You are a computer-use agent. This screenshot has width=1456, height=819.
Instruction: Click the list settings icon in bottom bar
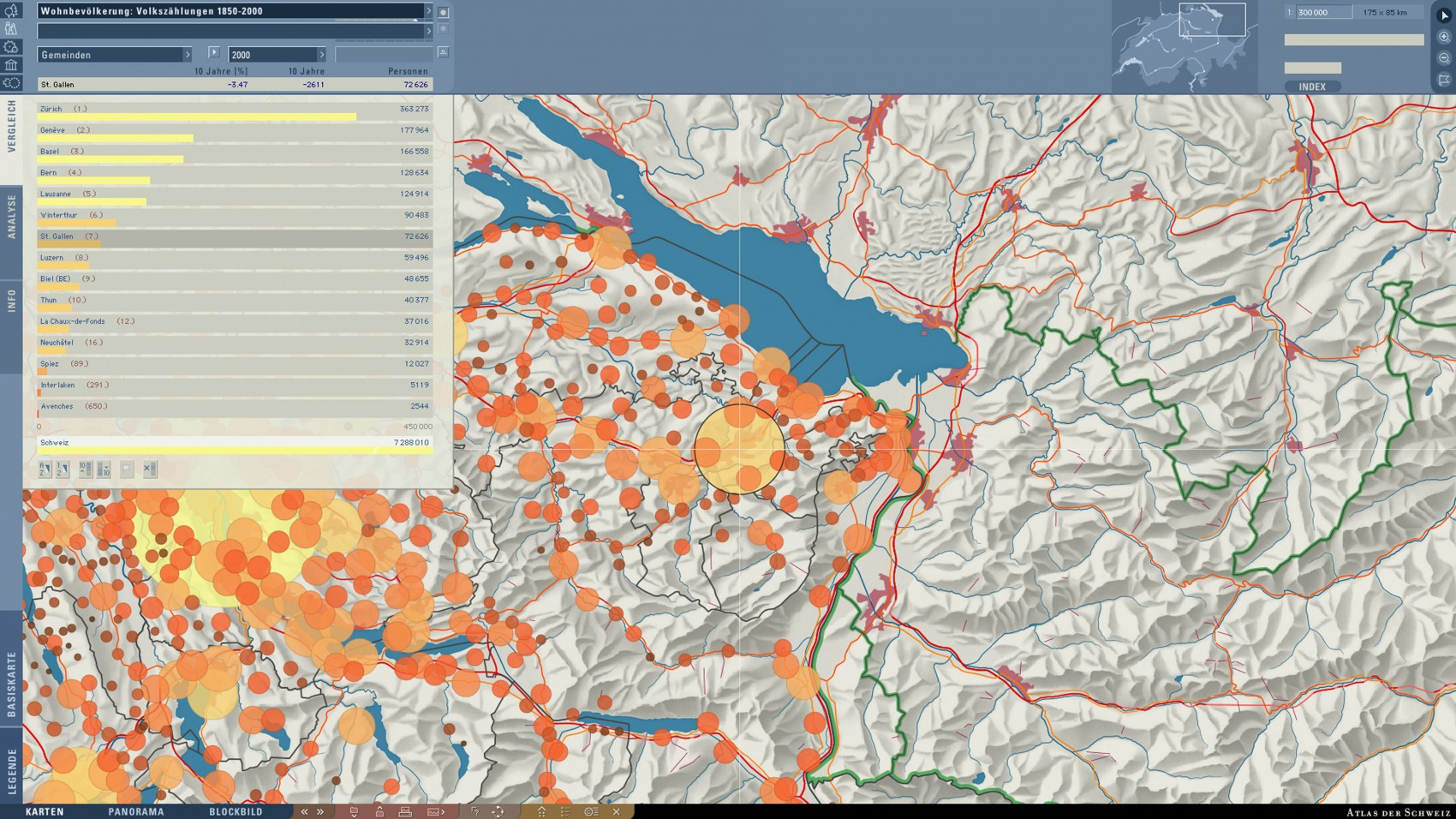coord(565,811)
